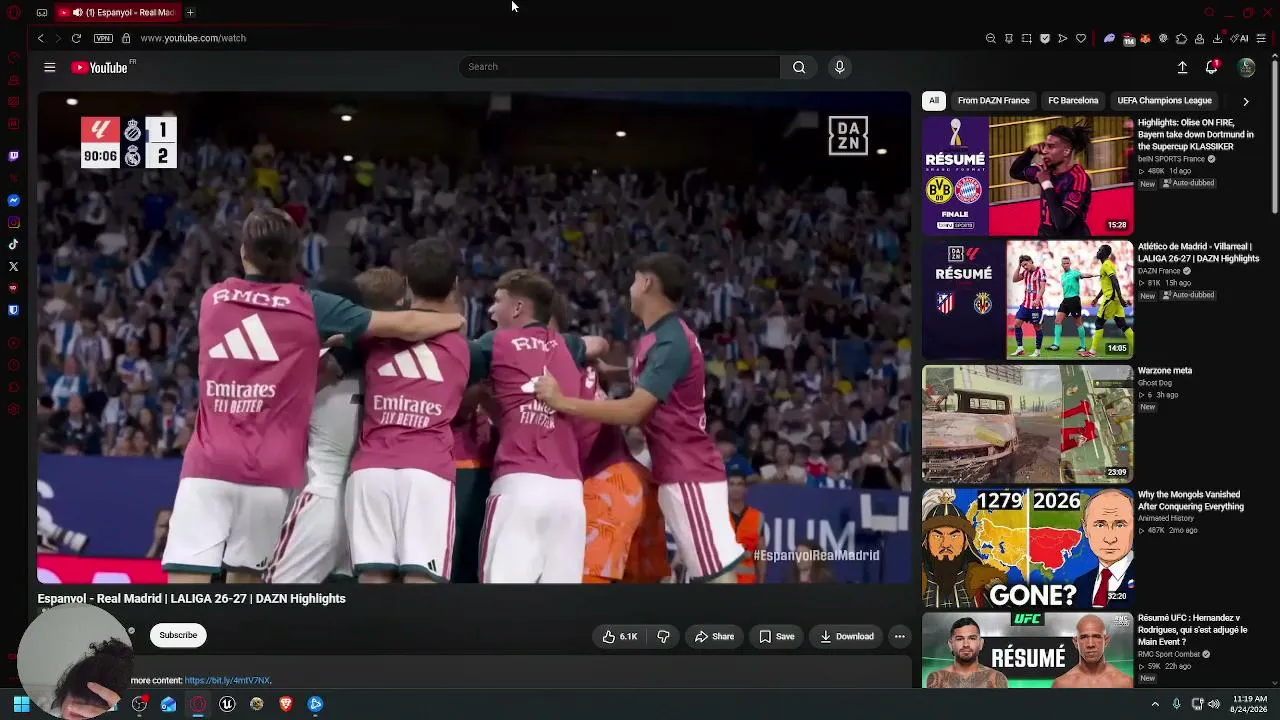This screenshot has width=1280, height=720.
Task: Open the Opera AI assistant button
Action: [1241, 38]
